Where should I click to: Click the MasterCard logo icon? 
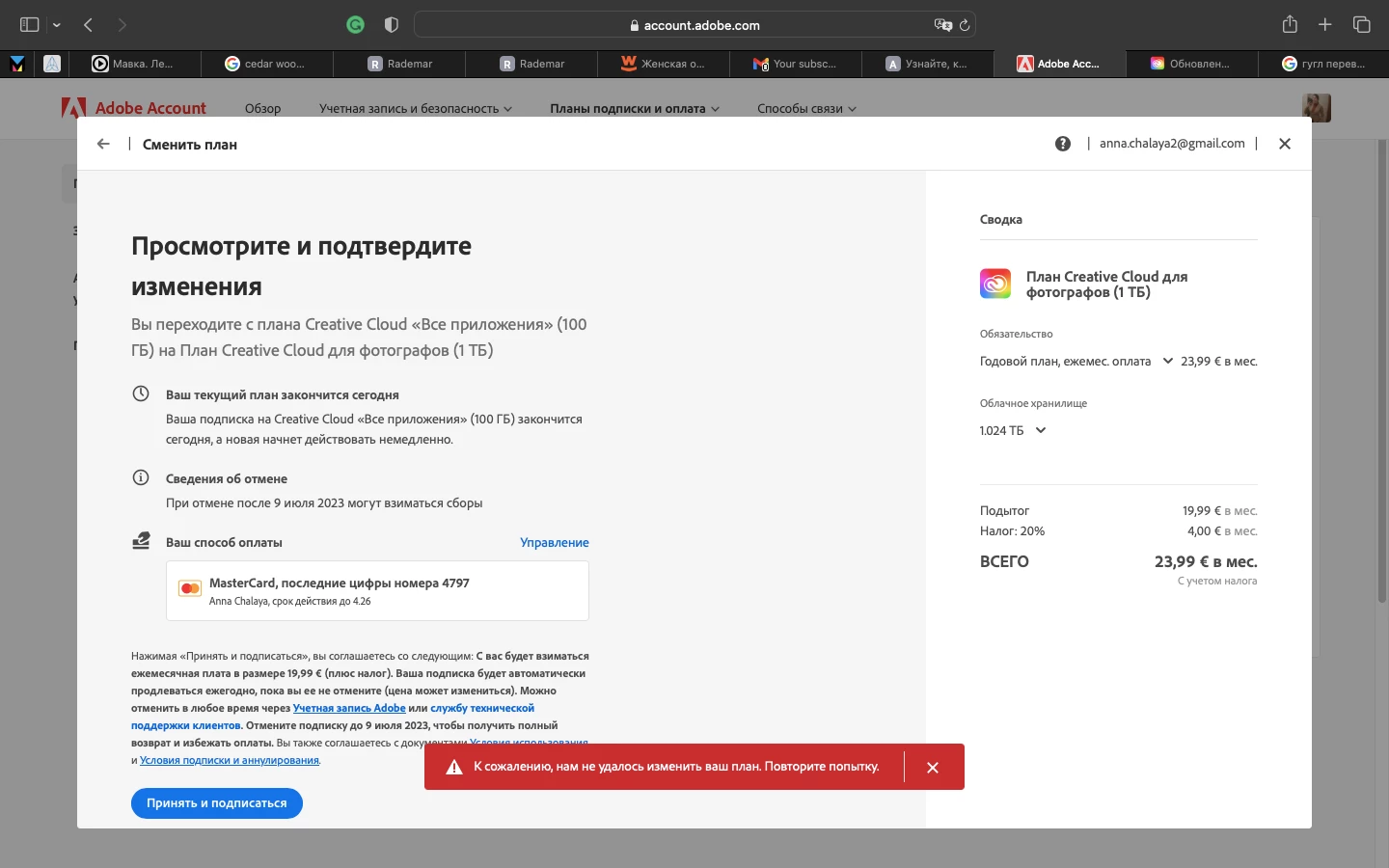click(x=190, y=588)
